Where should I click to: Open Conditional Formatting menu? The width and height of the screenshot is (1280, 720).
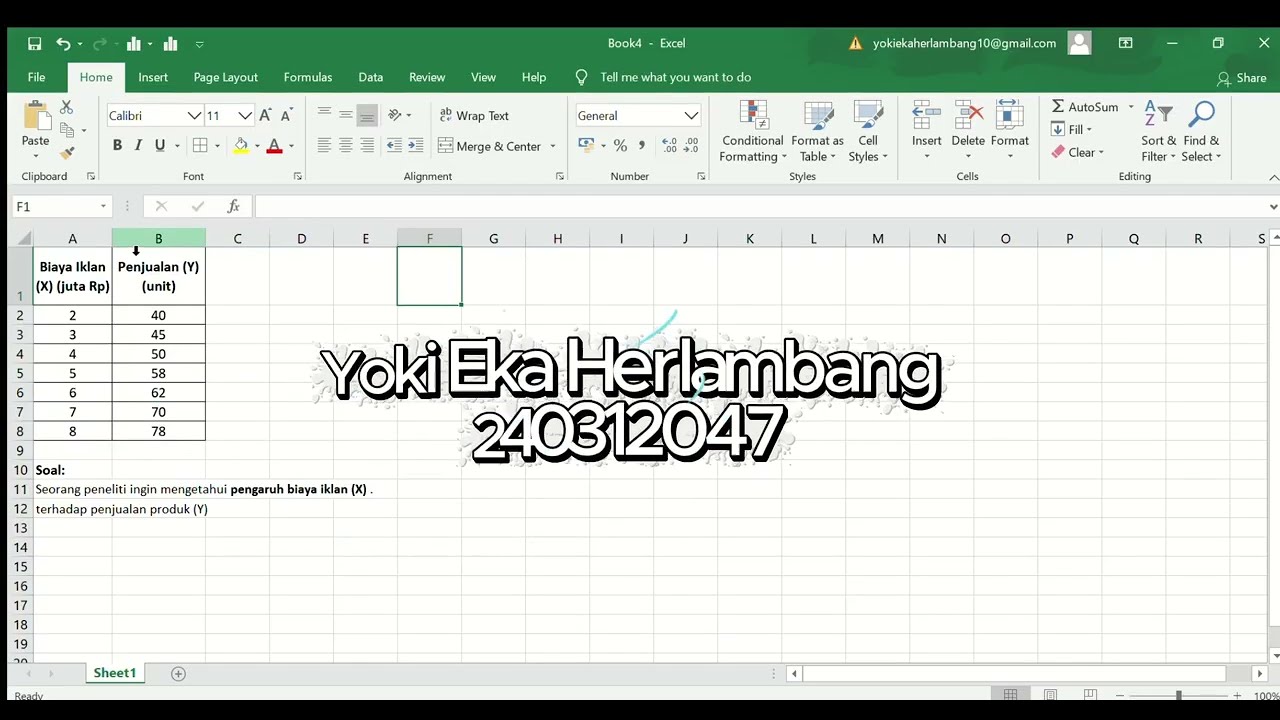coord(753,132)
